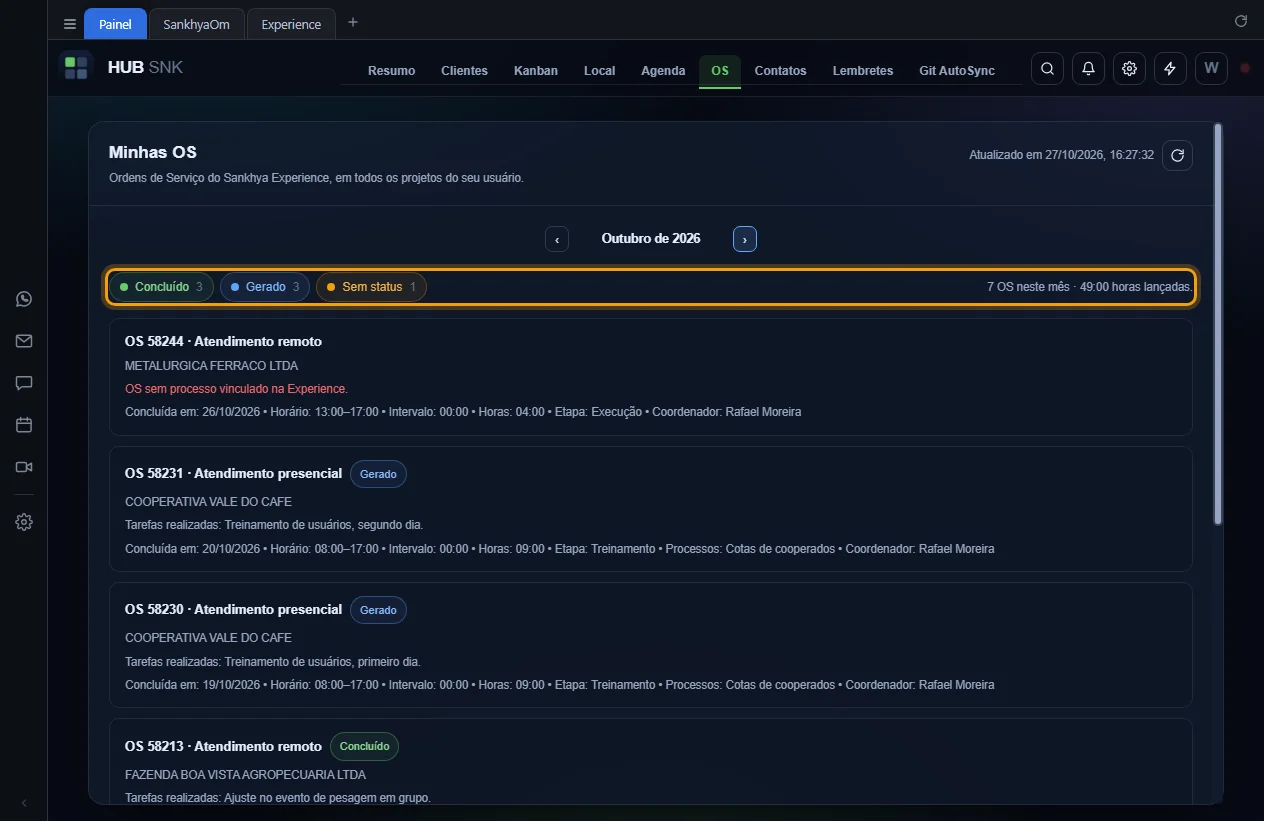Toggle the Gerado status filter
The height and width of the screenshot is (821, 1264).
(x=265, y=287)
